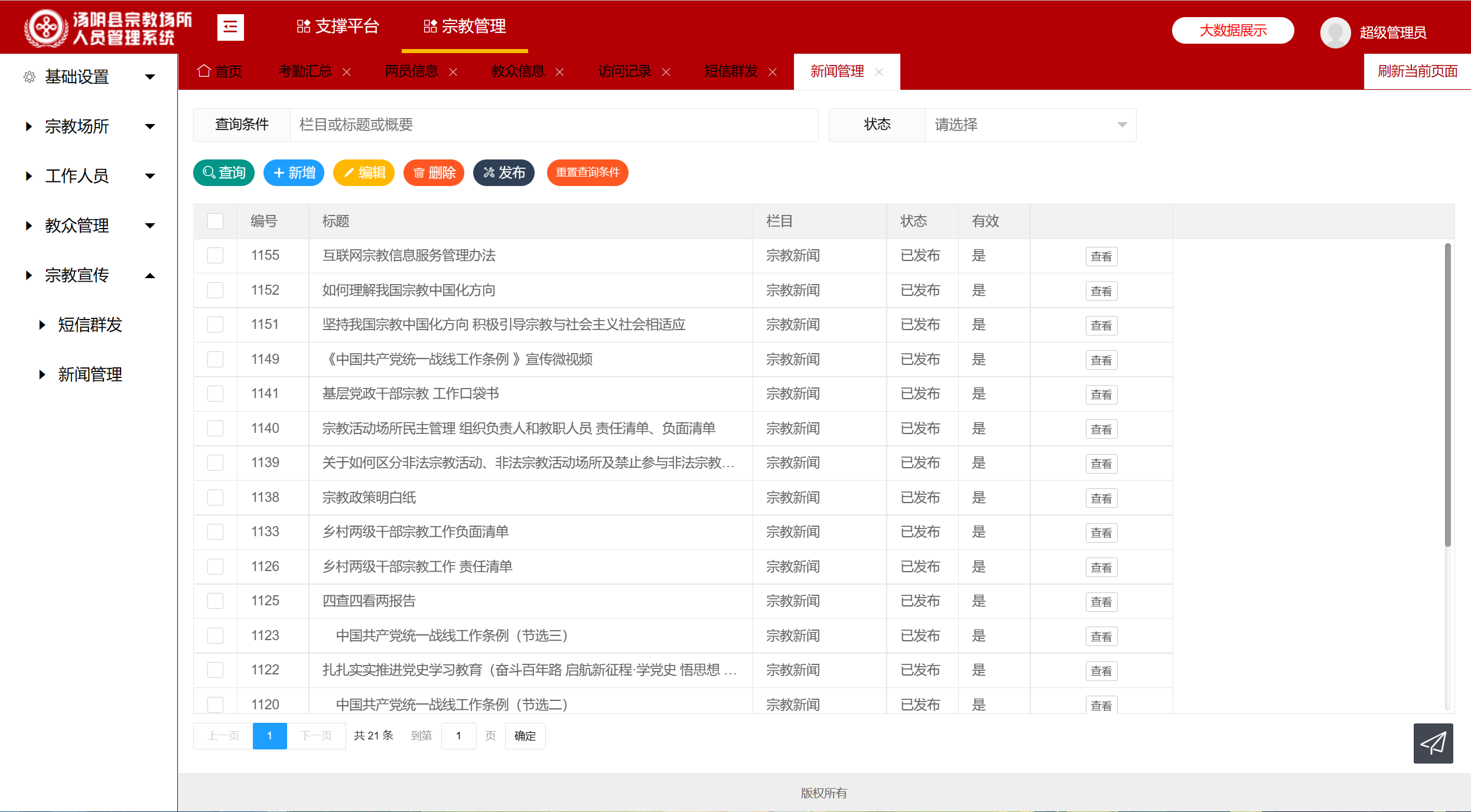This screenshot has width=1471, height=812.
Task: Click the trash 删除 button
Action: point(434,172)
